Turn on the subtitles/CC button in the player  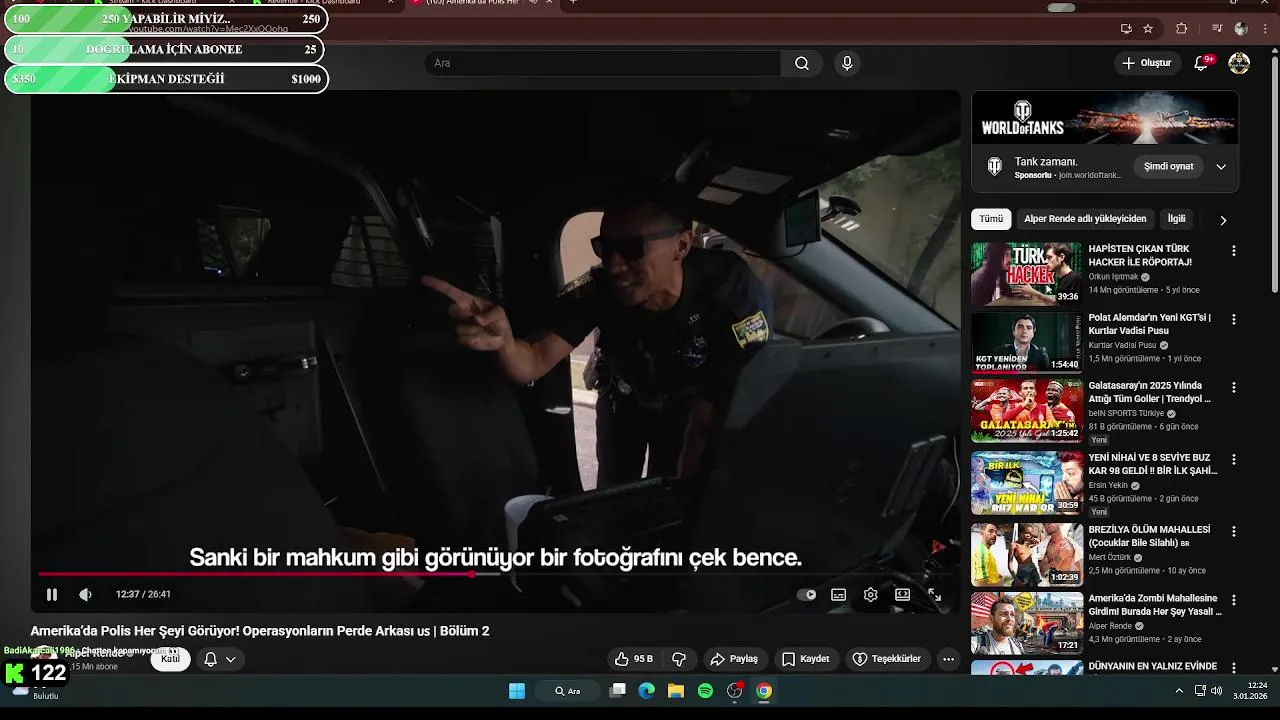(838, 594)
